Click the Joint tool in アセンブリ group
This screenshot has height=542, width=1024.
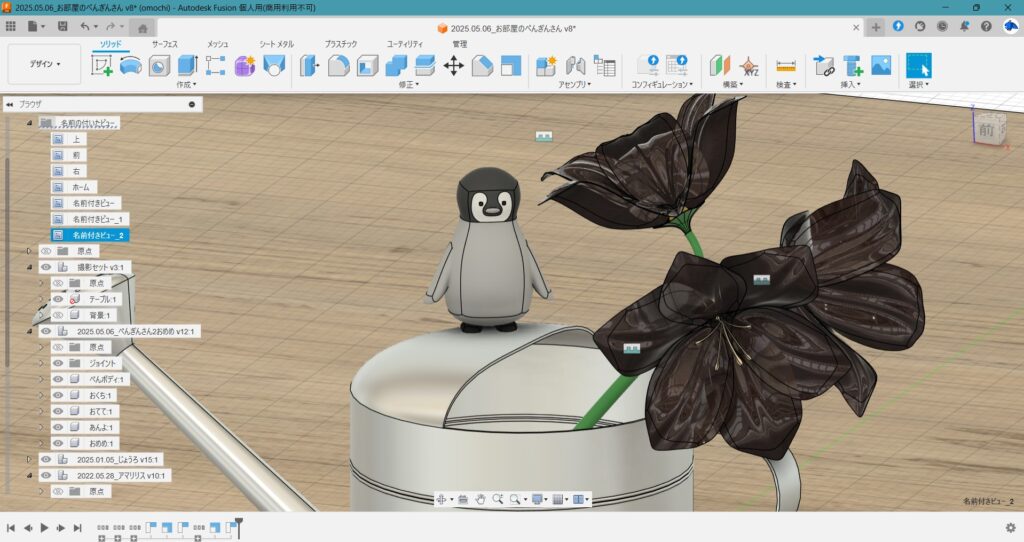[x=575, y=66]
